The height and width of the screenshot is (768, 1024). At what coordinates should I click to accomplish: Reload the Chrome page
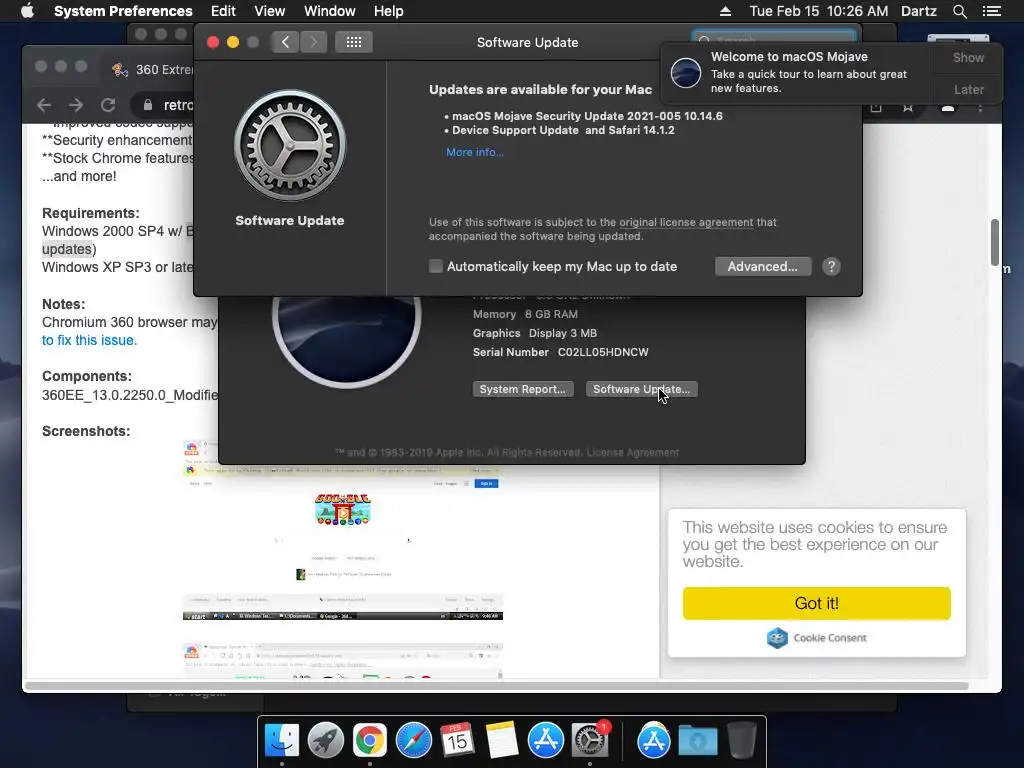click(108, 105)
